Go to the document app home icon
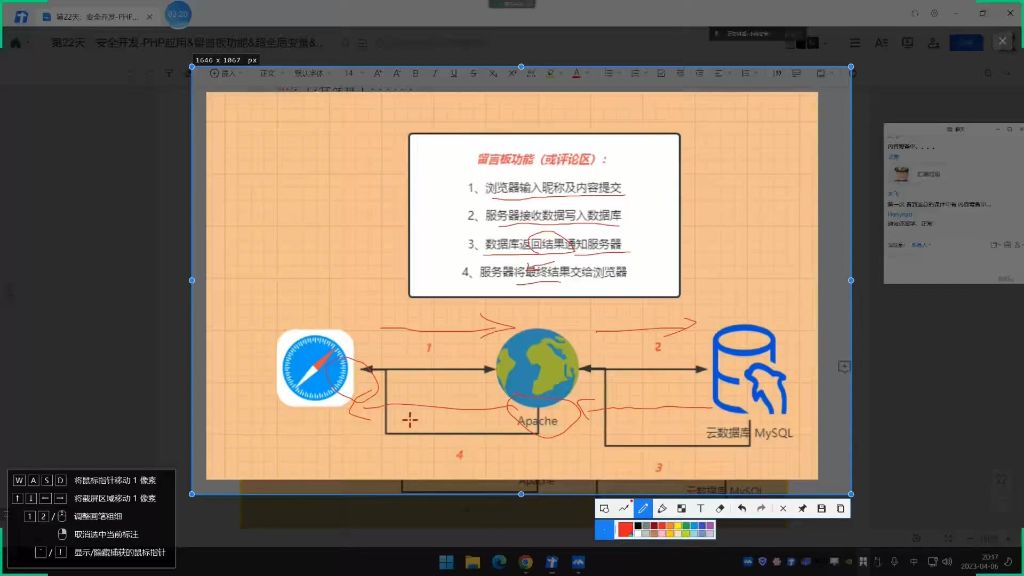This screenshot has width=1024, height=576. click(16, 43)
